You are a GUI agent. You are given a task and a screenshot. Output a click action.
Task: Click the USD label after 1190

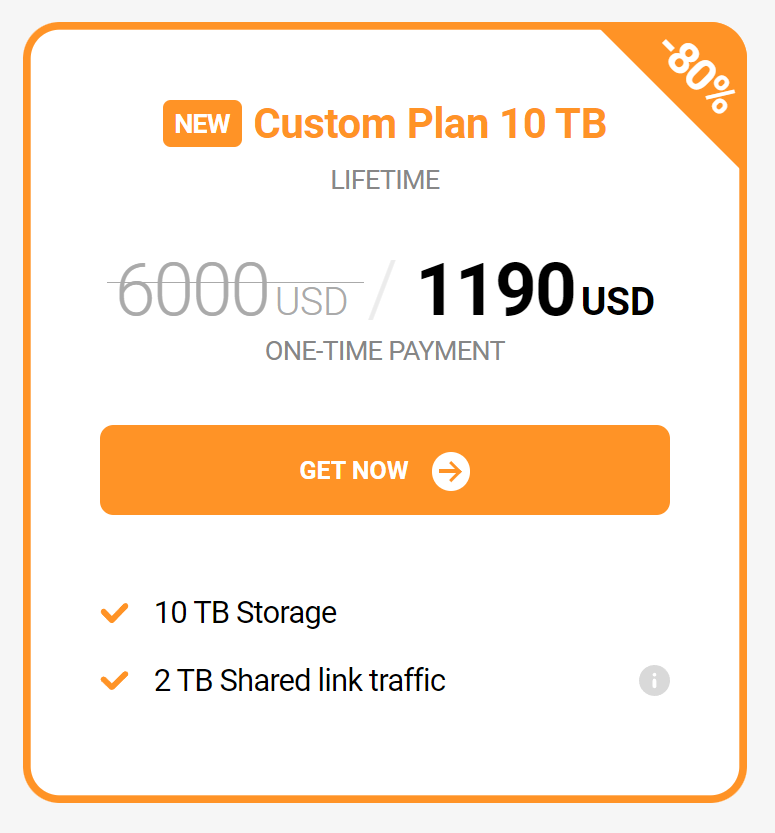[618, 302]
